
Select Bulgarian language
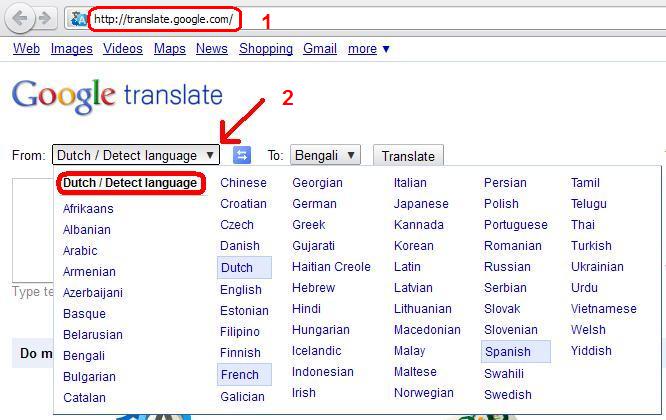point(89,377)
